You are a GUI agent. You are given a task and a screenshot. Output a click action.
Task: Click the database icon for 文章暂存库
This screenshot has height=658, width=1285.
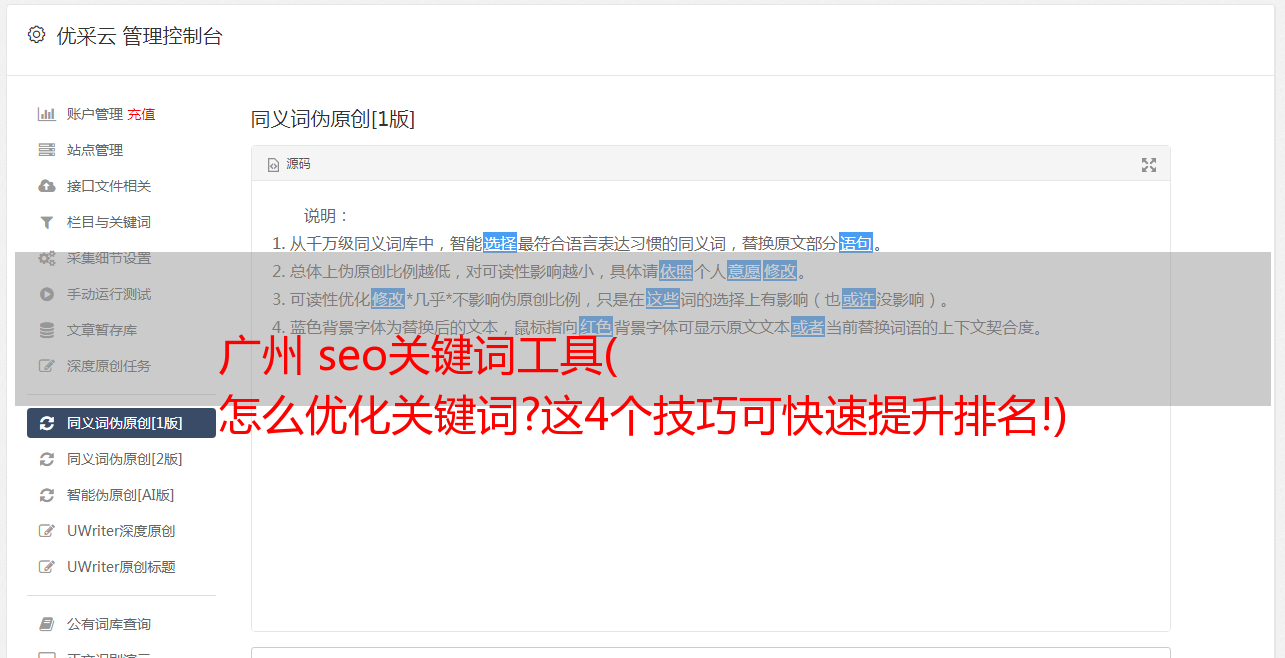46,330
